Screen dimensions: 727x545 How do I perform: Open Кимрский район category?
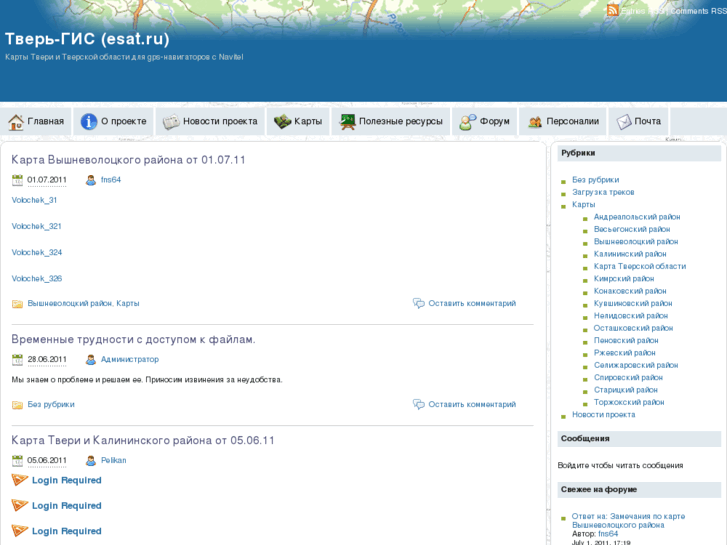pyautogui.click(x=624, y=279)
